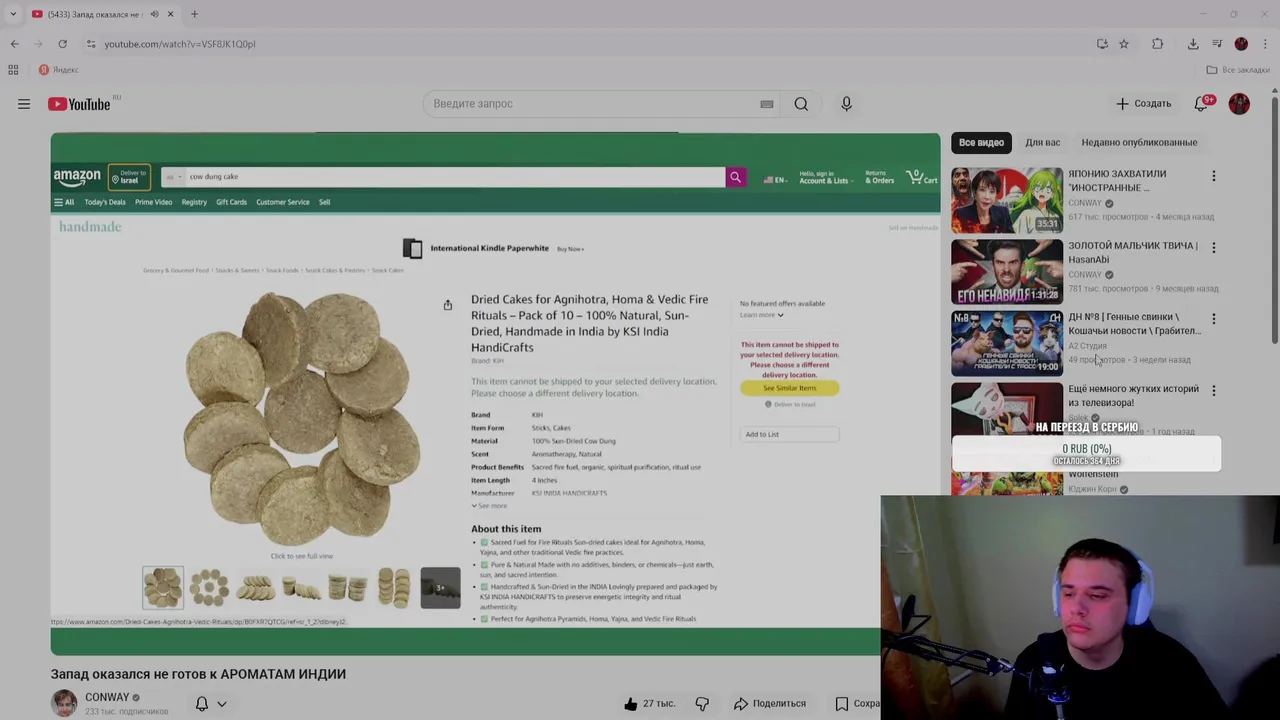
Task: Open the ЗОЛОТОЙ МАЛЬЧИК ТВИЧА video thumbnail
Action: coord(1007,271)
